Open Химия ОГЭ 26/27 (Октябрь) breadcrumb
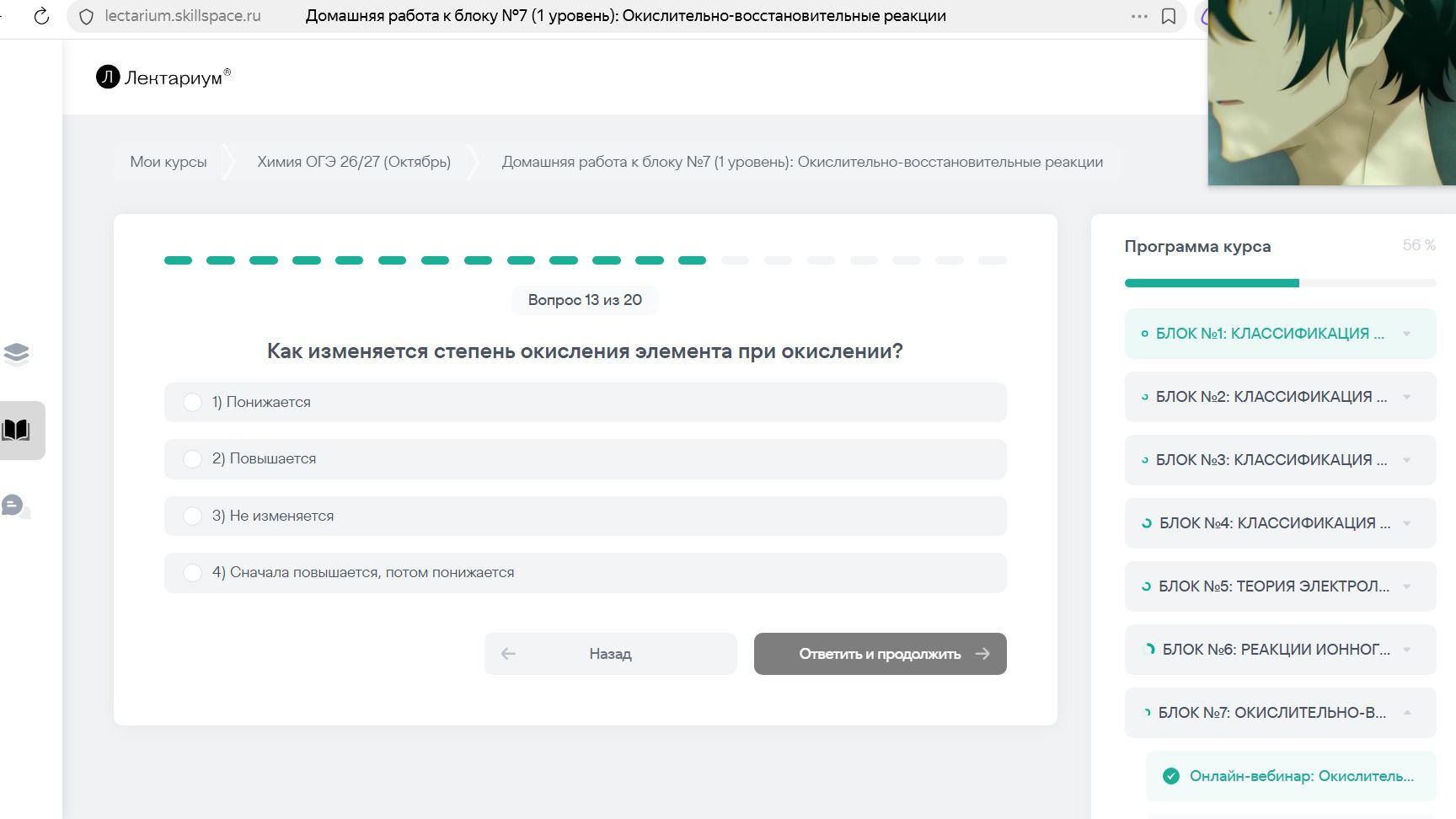Viewport: 1456px width, 819px height. pos(354,162)
